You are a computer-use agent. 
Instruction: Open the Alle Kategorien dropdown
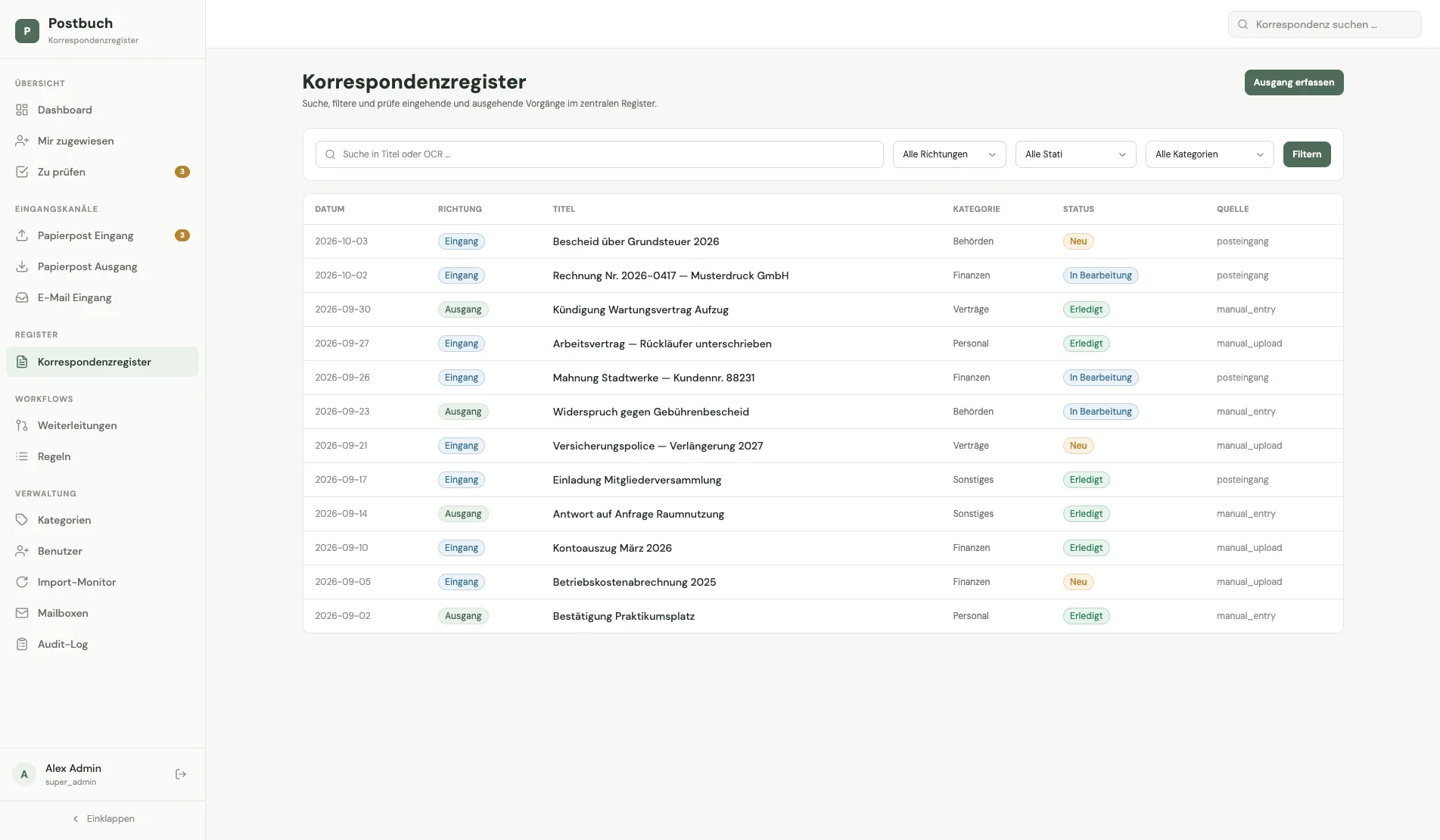tap(1209, 154)
